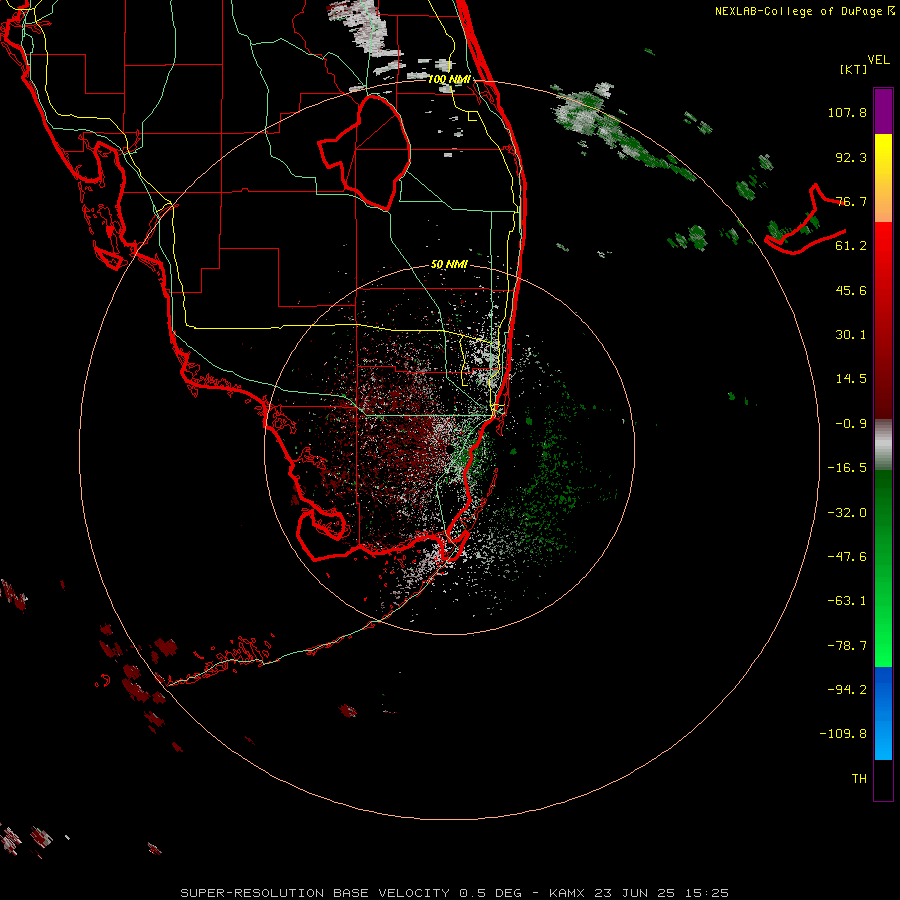Select the -63.1 legend value
The height and width of the screenshot is (900, 900).
847,601
